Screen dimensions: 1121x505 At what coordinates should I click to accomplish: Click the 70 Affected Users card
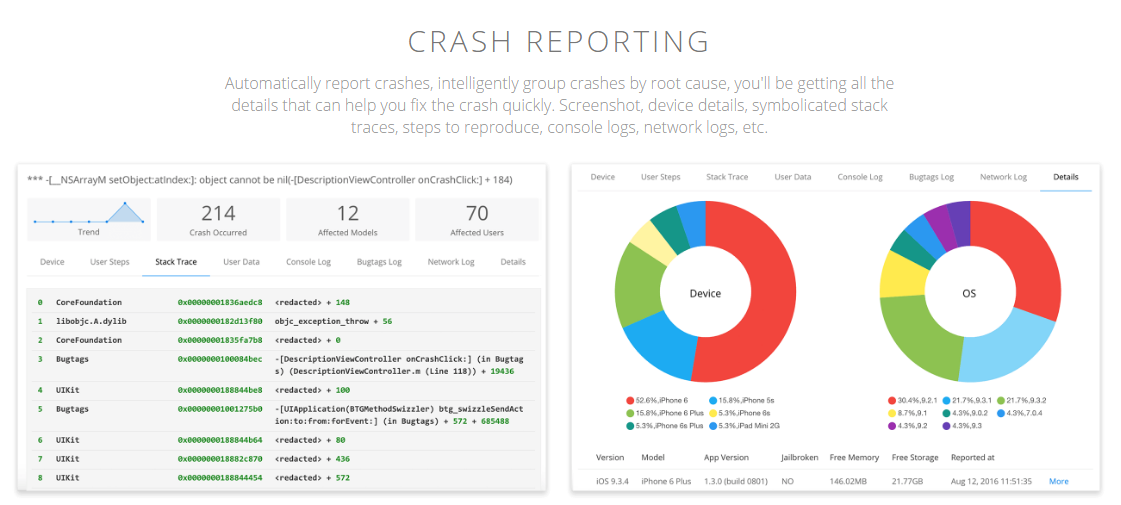point(477,220)
